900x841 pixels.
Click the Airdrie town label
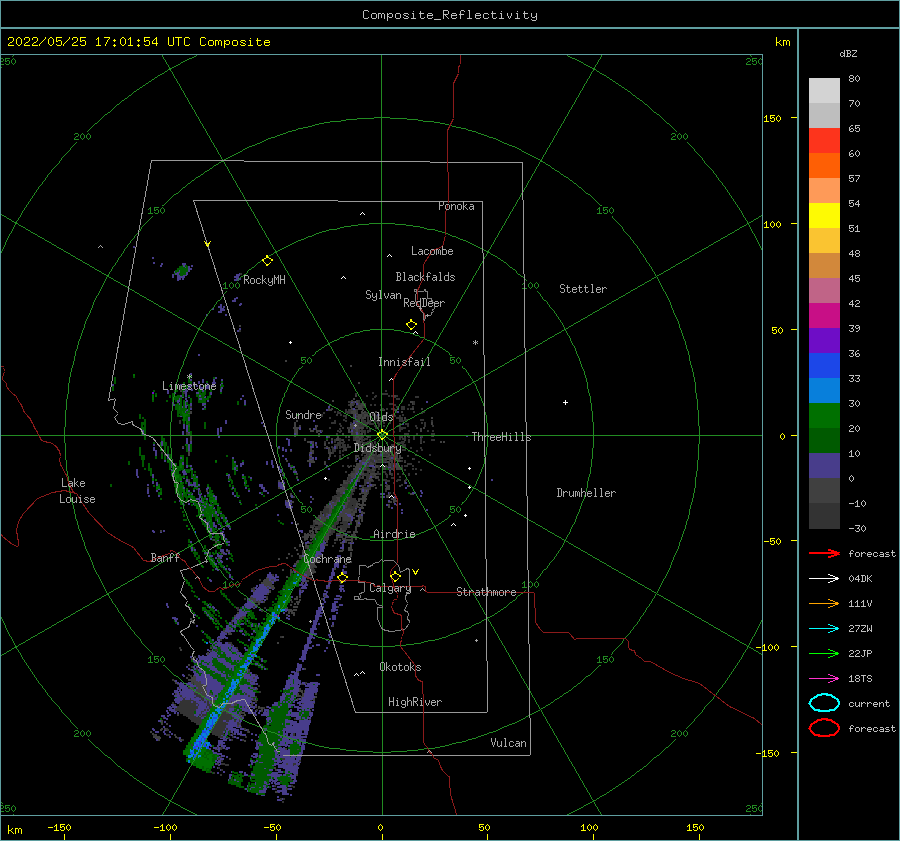[394, 534]
